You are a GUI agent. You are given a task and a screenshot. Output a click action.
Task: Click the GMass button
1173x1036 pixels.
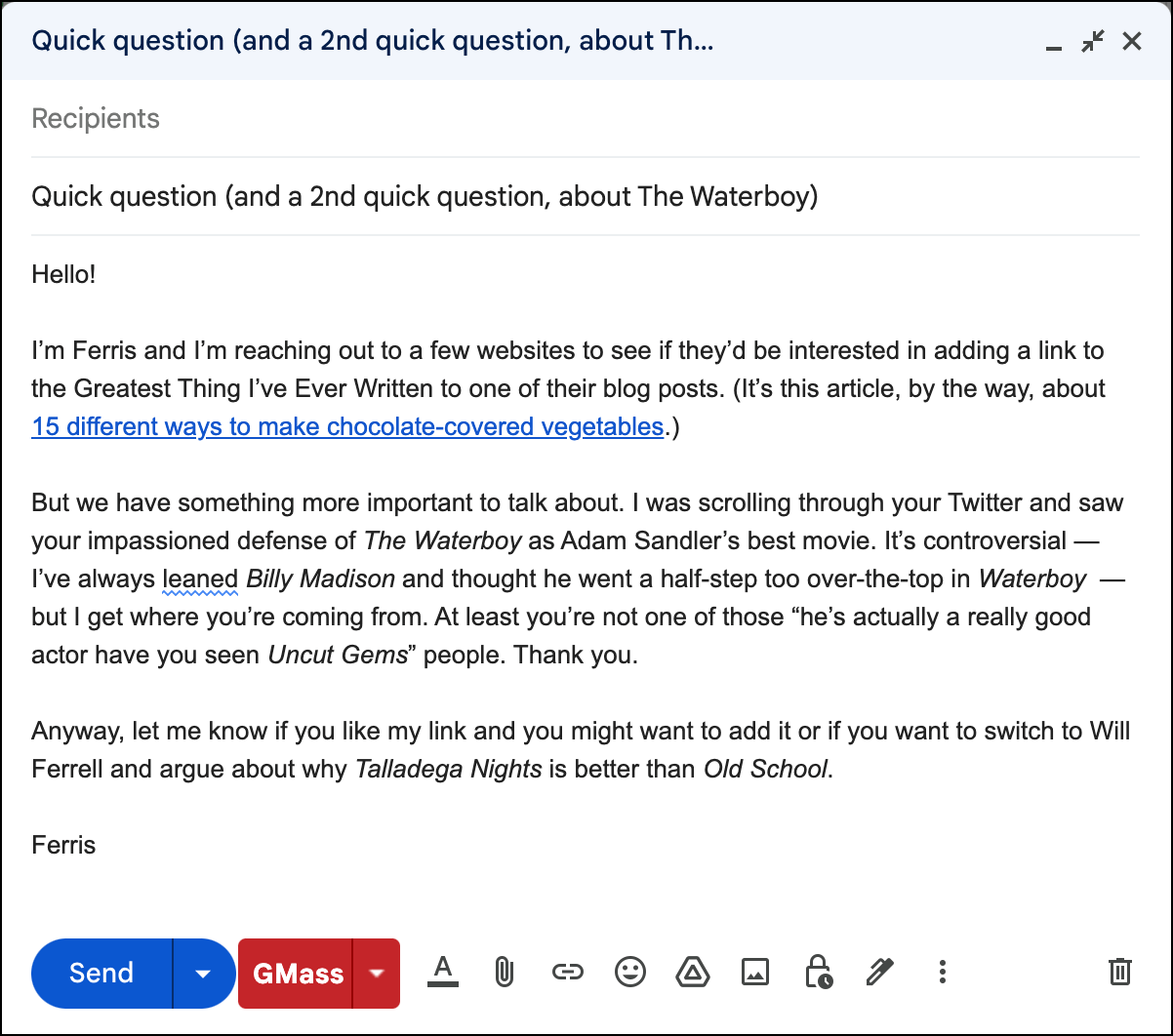click(297, 973)
